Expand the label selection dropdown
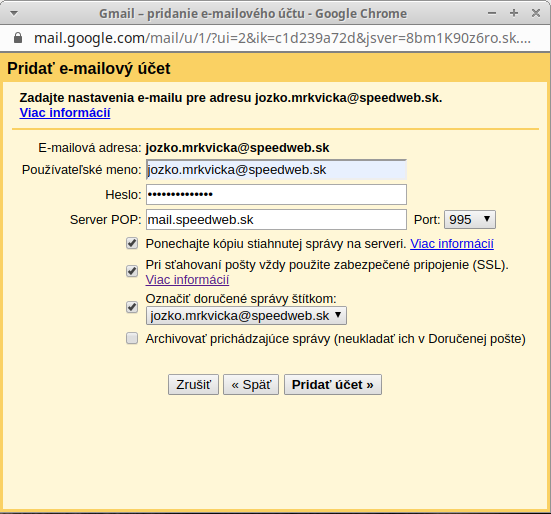 pos(246,315)
